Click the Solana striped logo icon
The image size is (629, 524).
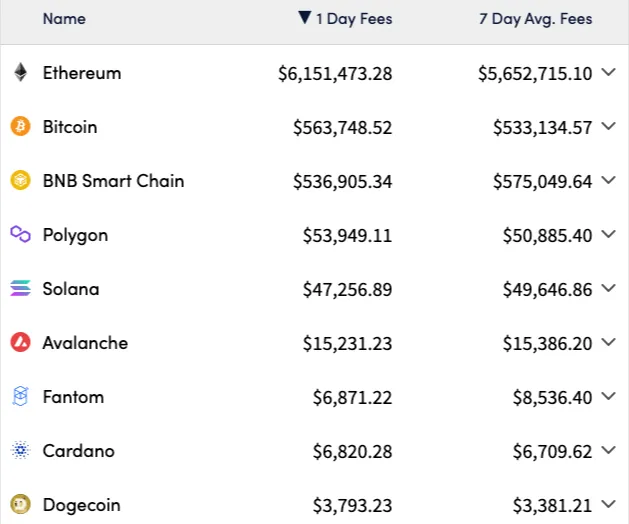coord(20,288)
